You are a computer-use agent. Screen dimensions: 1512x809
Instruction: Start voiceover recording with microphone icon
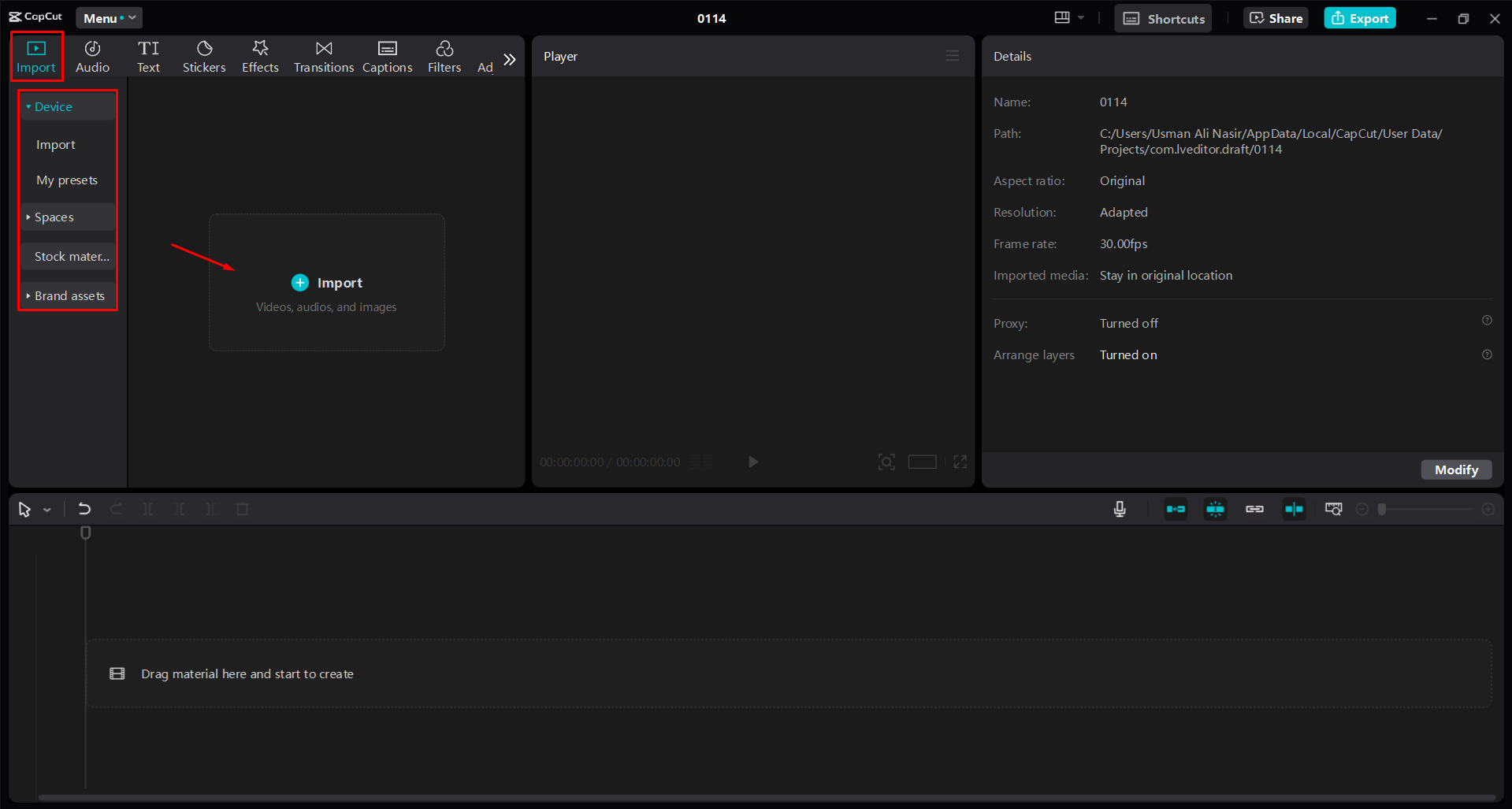point(1120,510)
